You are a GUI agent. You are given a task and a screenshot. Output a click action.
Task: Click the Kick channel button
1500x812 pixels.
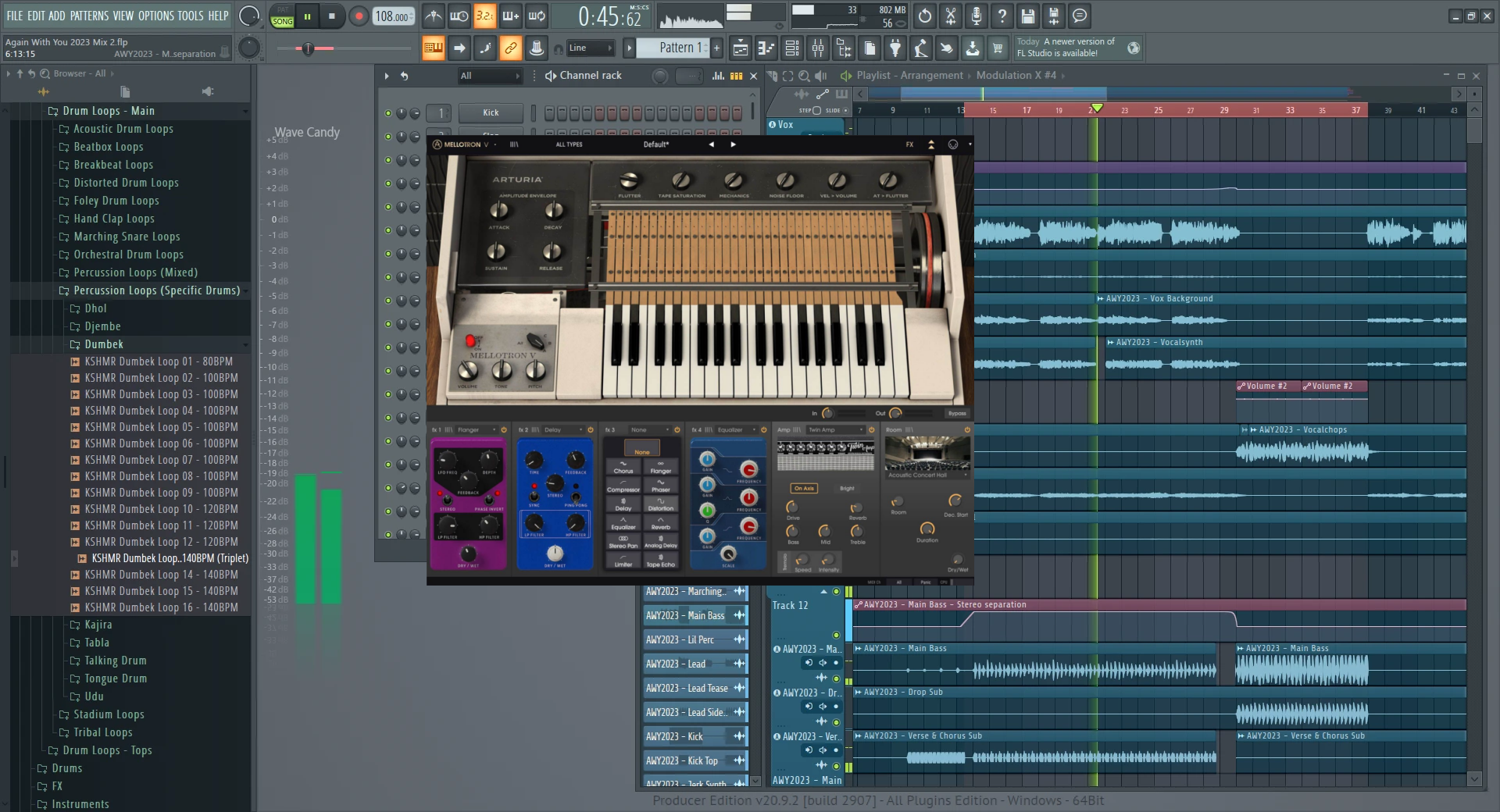point(491,113)
